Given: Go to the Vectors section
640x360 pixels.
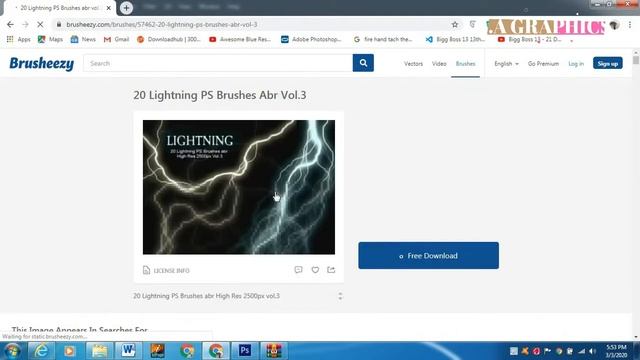Looking at the screenshot, I should 413,64.
